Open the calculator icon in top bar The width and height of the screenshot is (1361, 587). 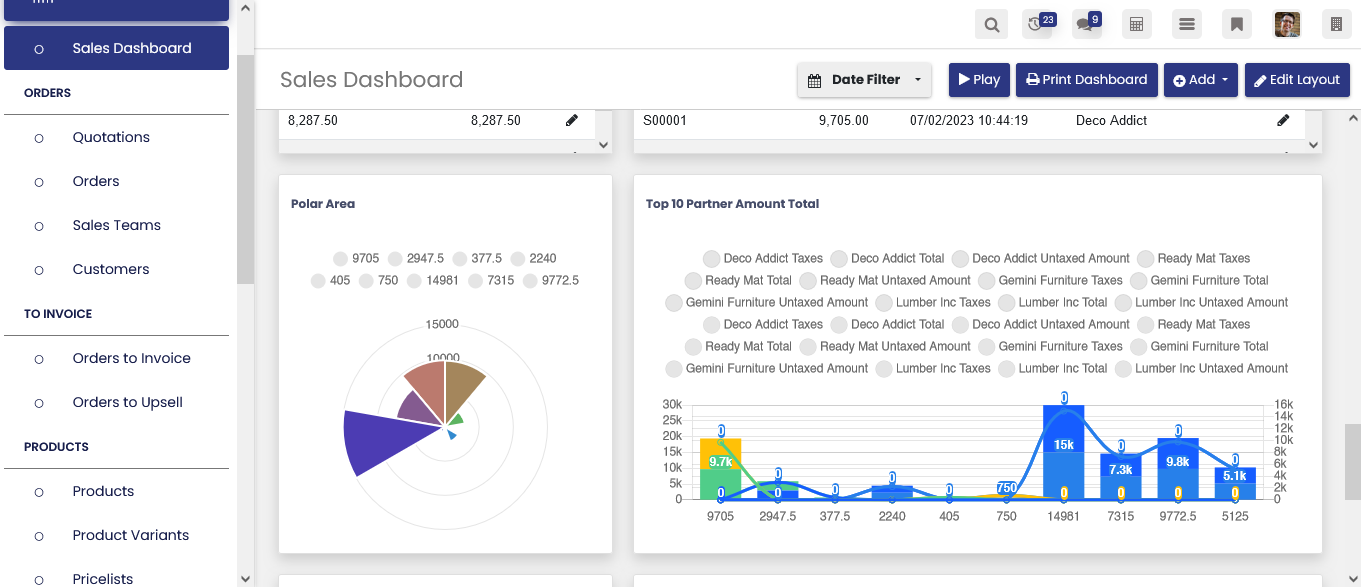(1136, 25)
